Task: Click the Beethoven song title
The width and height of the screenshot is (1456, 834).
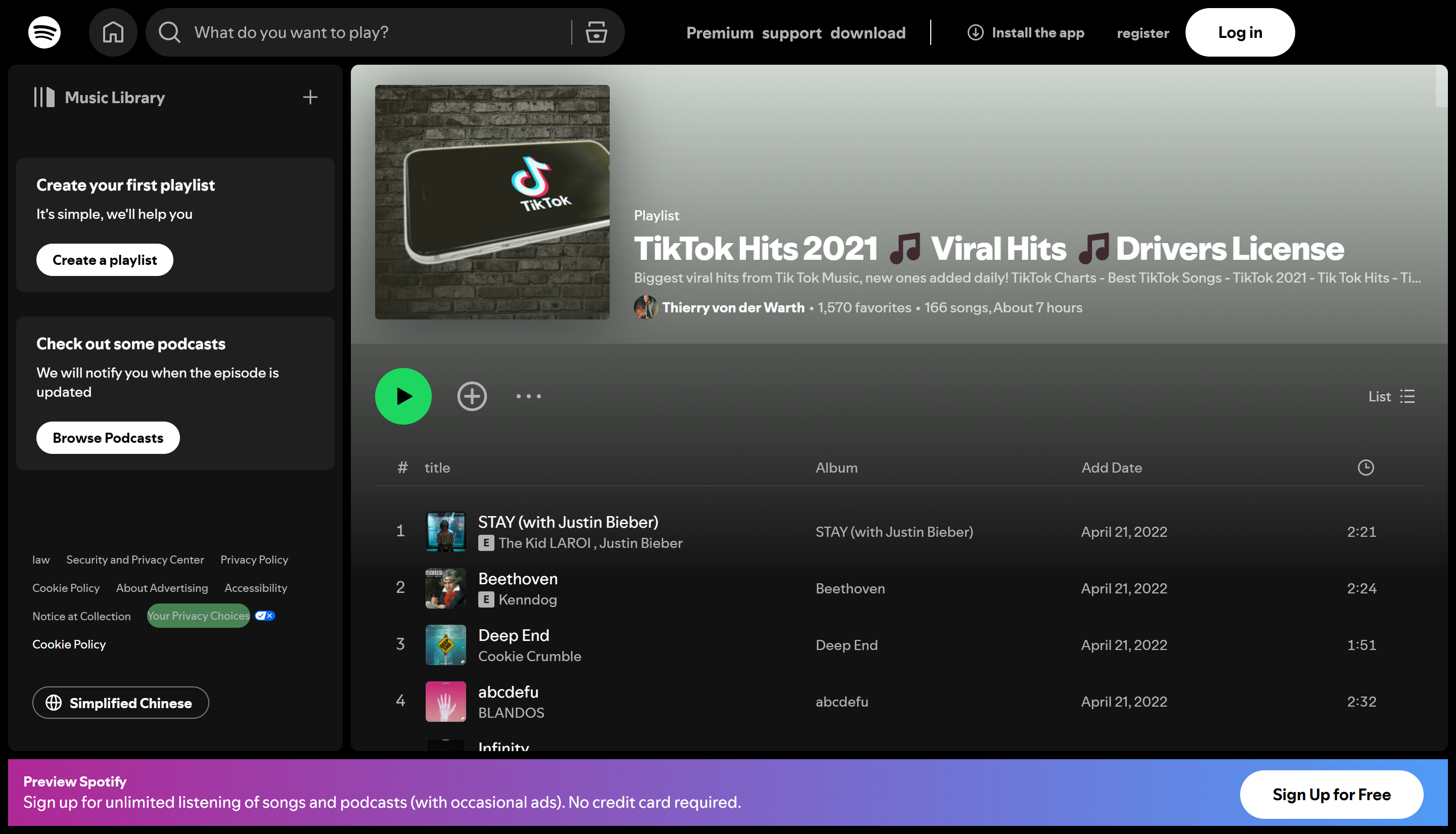Action: tap(518, 579)
